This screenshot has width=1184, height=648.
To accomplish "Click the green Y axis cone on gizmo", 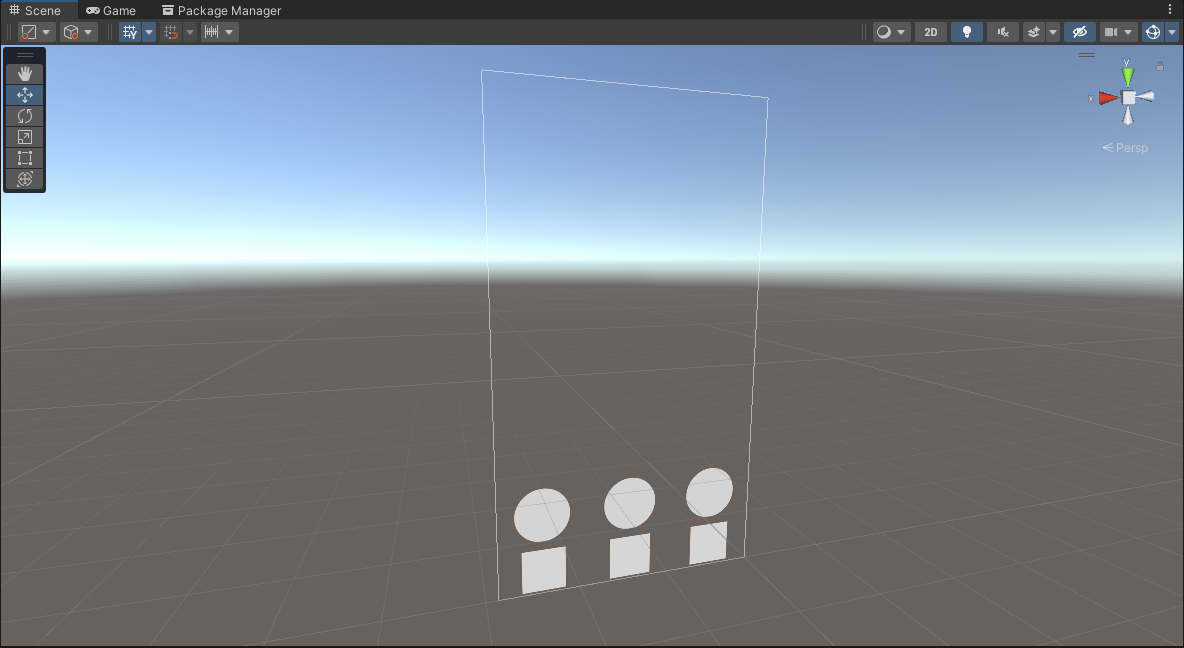I will [1128, 77].
